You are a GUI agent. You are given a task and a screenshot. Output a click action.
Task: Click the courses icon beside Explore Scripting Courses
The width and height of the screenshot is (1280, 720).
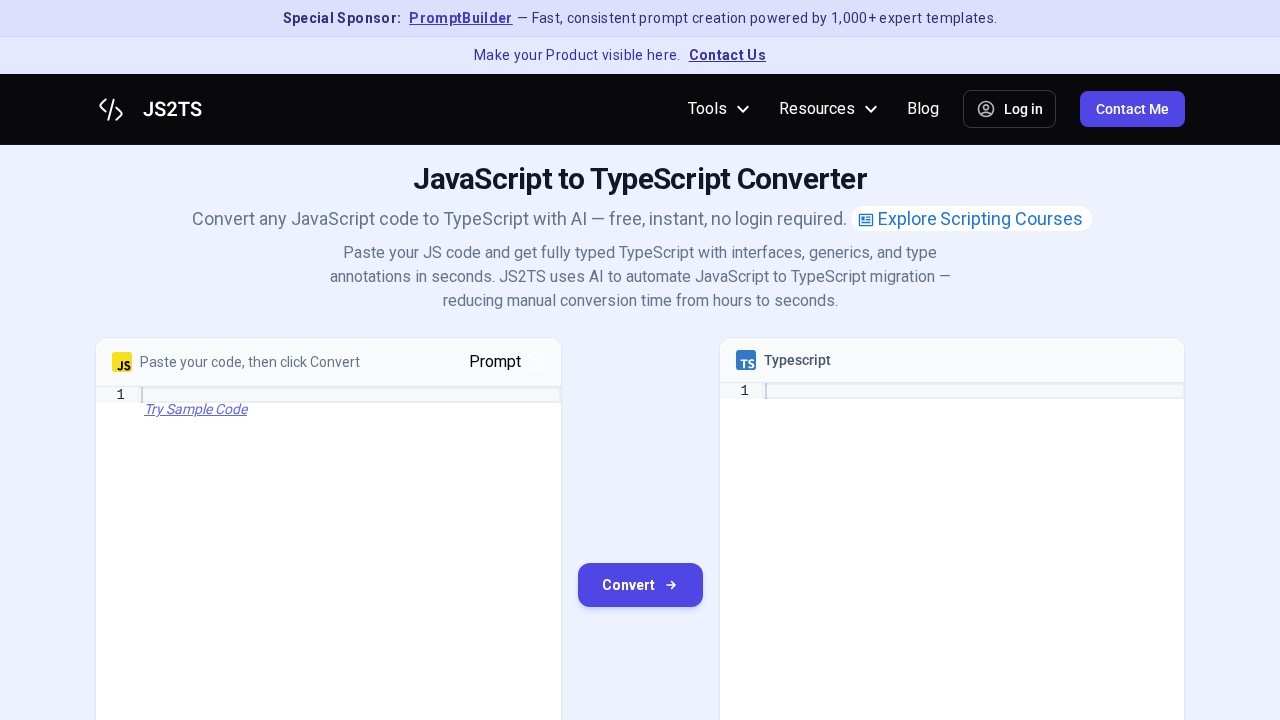point(866,220)
